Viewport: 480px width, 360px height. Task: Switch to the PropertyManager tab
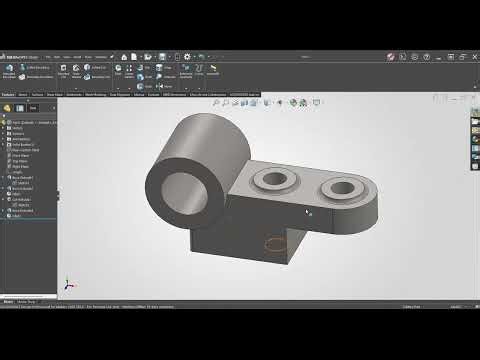(20, 108)
